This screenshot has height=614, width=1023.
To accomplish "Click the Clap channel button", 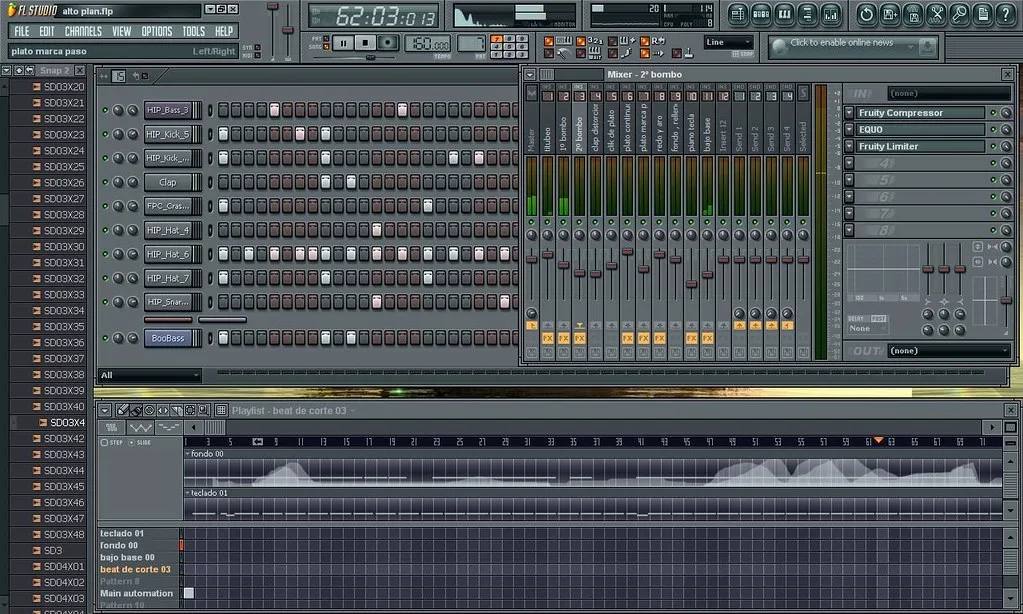I will tap(168, 182).
